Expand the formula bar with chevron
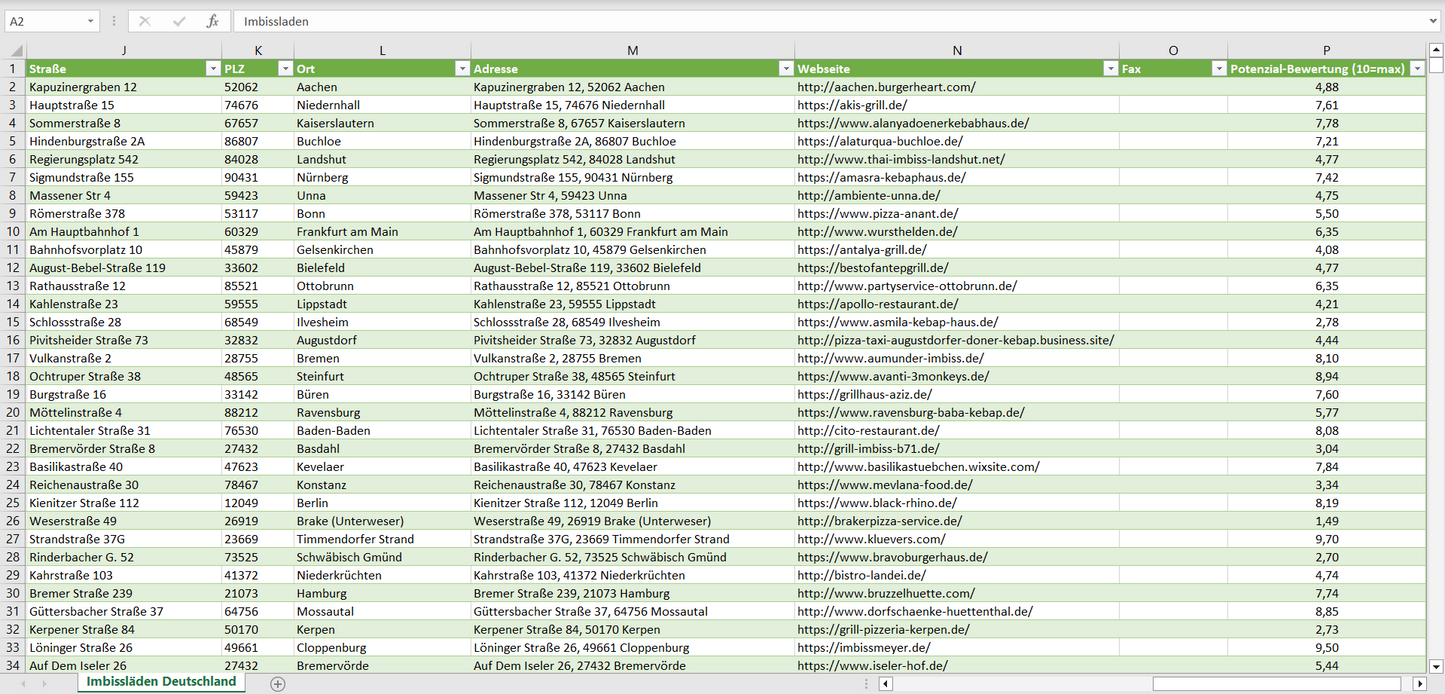 (x=1434, y=21)
